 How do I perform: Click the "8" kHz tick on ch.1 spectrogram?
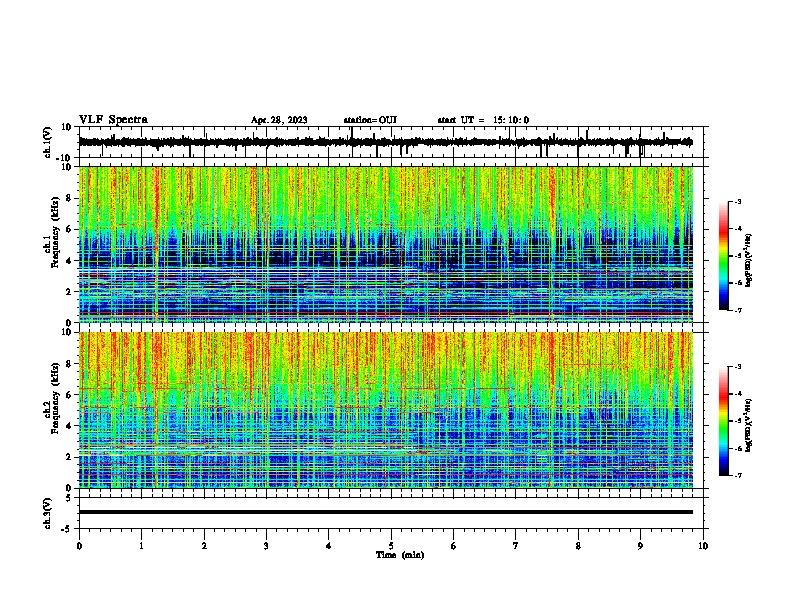tap(69, 198)
